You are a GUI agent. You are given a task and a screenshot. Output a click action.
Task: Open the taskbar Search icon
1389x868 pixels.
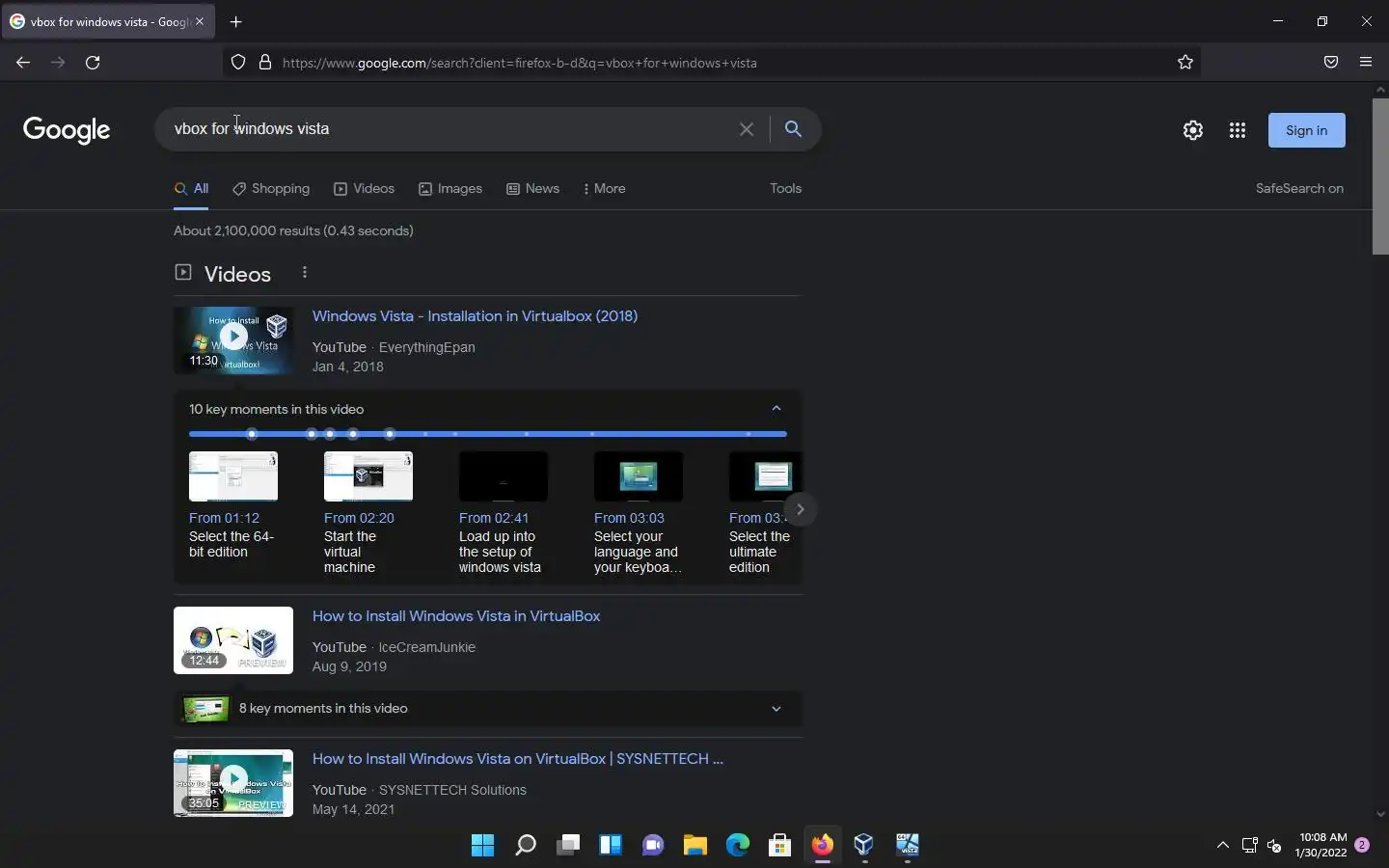tap(526, 846)
